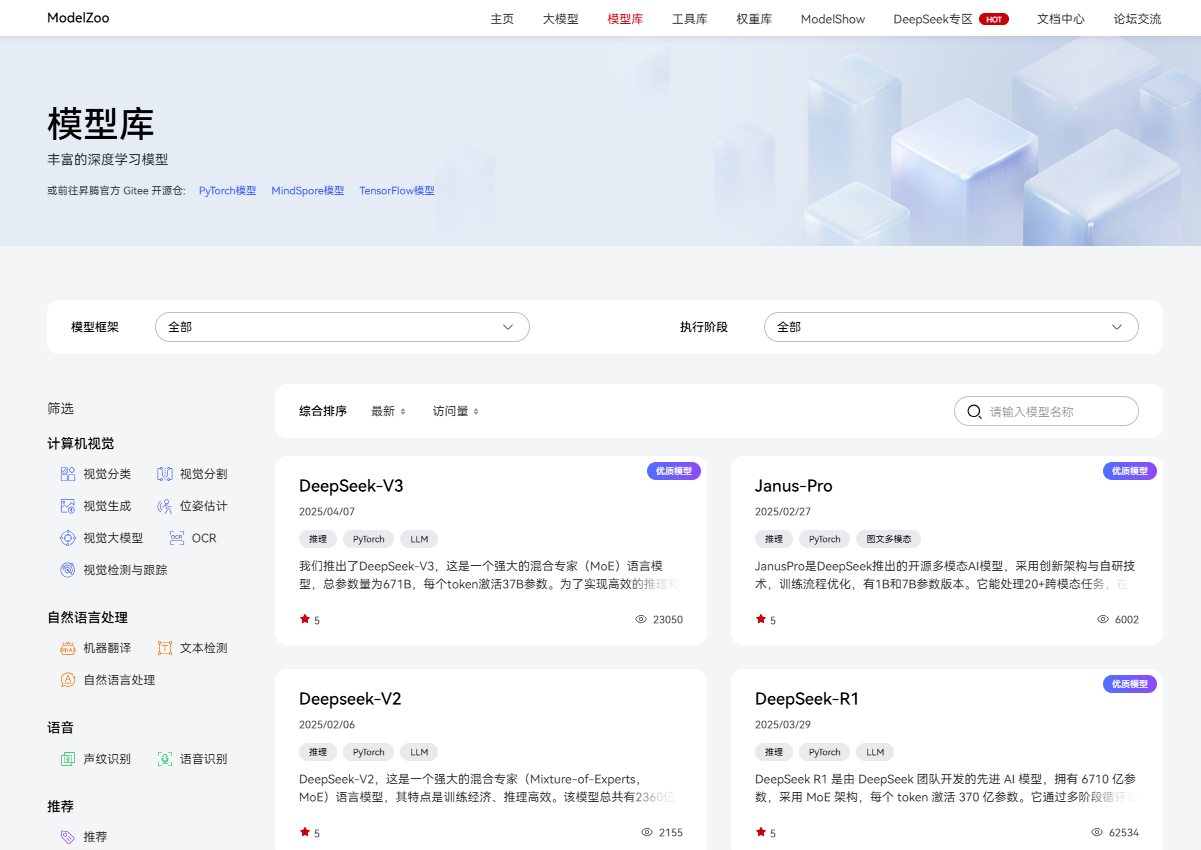Click the 声纹识别 filter icon
The image size is (1201, 850).
point(68,759)
